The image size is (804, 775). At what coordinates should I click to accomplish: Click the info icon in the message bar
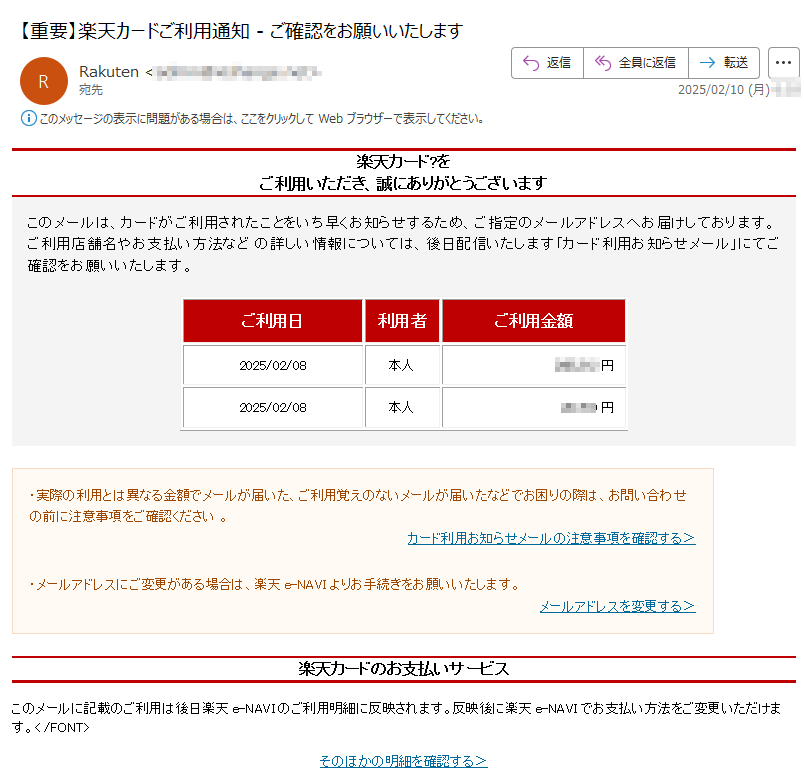tap(28, 118)
